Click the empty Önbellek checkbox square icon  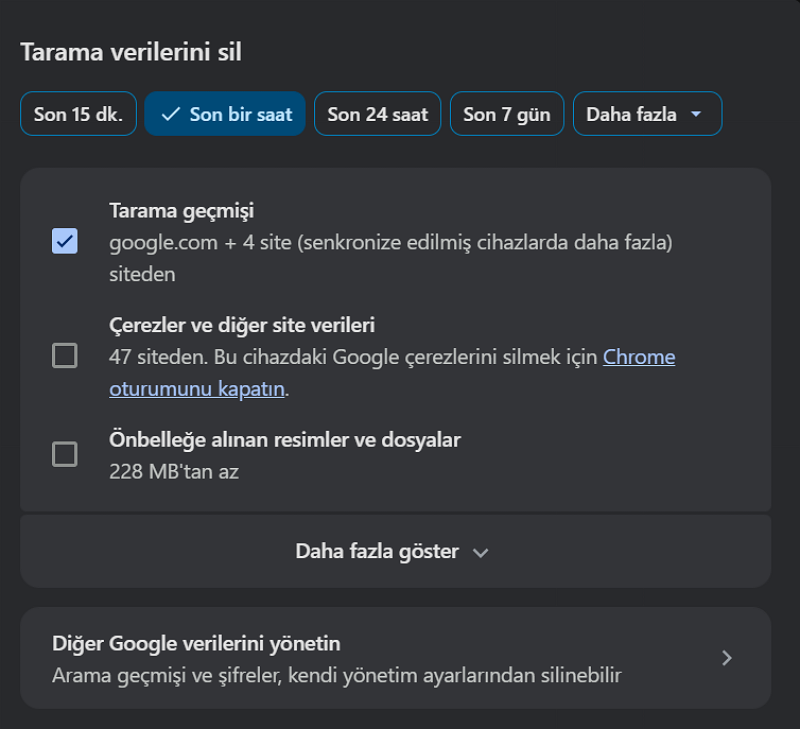pyautogui.click(x=64, y=454)
